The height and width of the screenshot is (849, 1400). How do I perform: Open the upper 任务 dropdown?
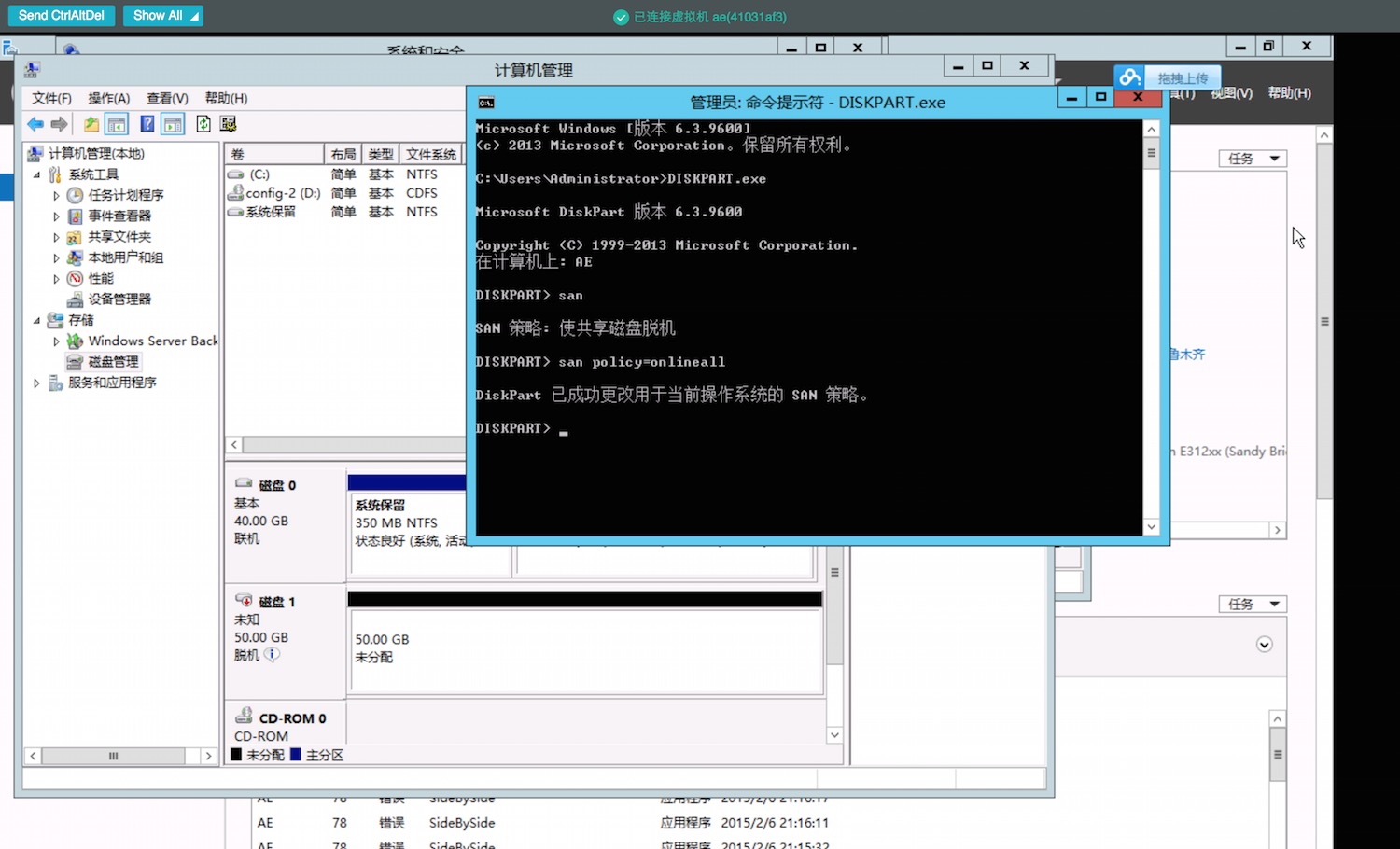pyautogui.click(x=1253, y=159)
